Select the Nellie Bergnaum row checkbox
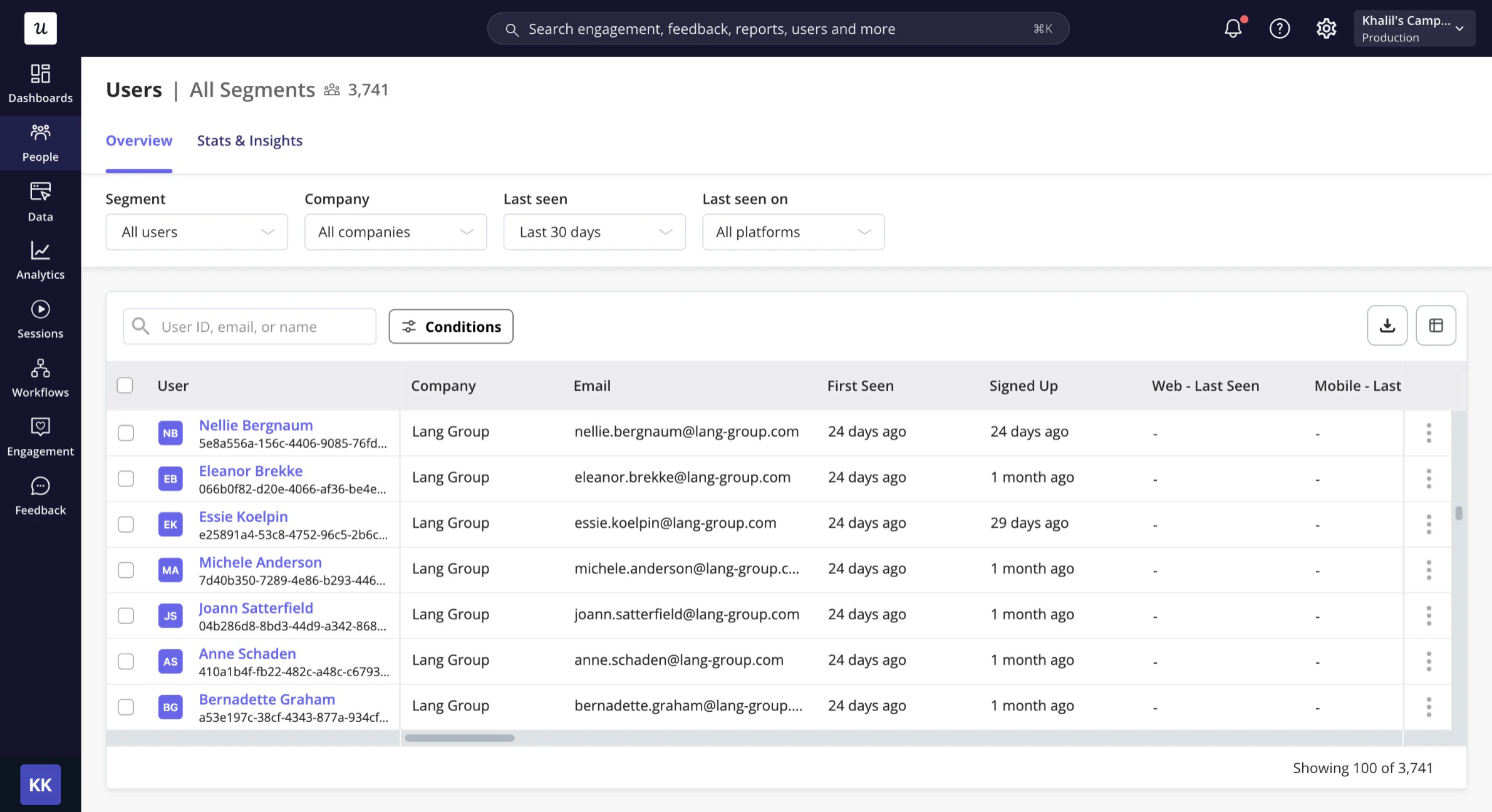This screenshot has width=1492, height=812. point(126,433)
